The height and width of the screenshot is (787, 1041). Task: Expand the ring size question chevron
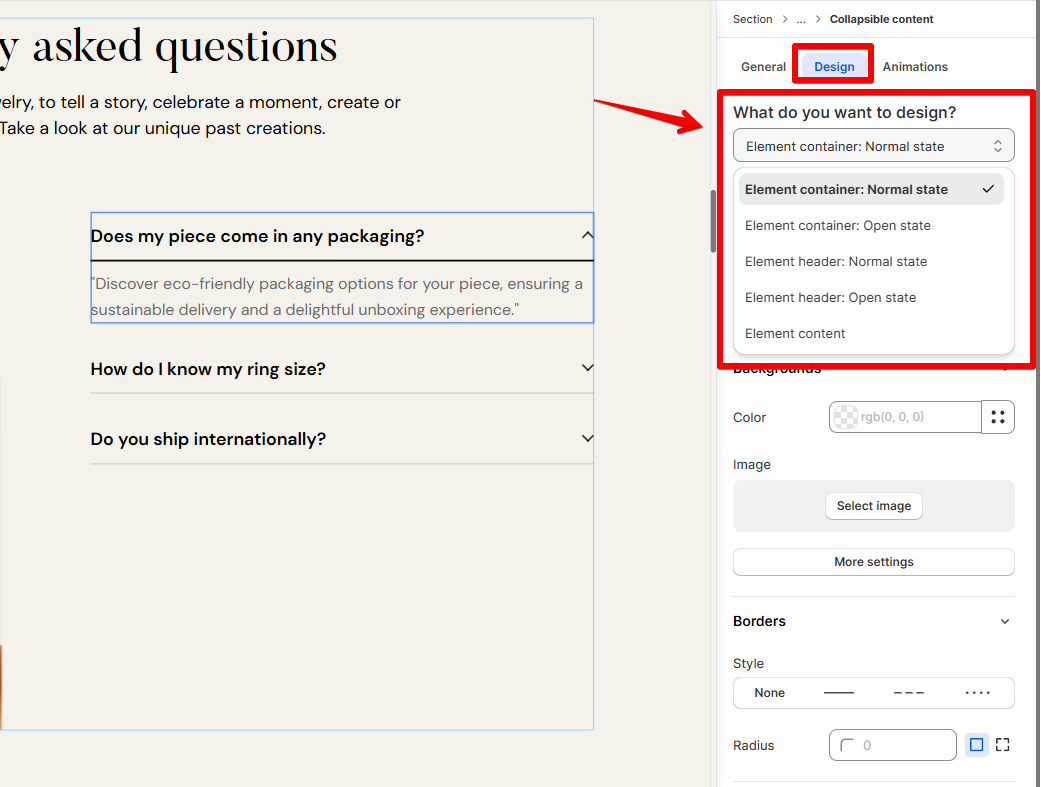[587, 368]
